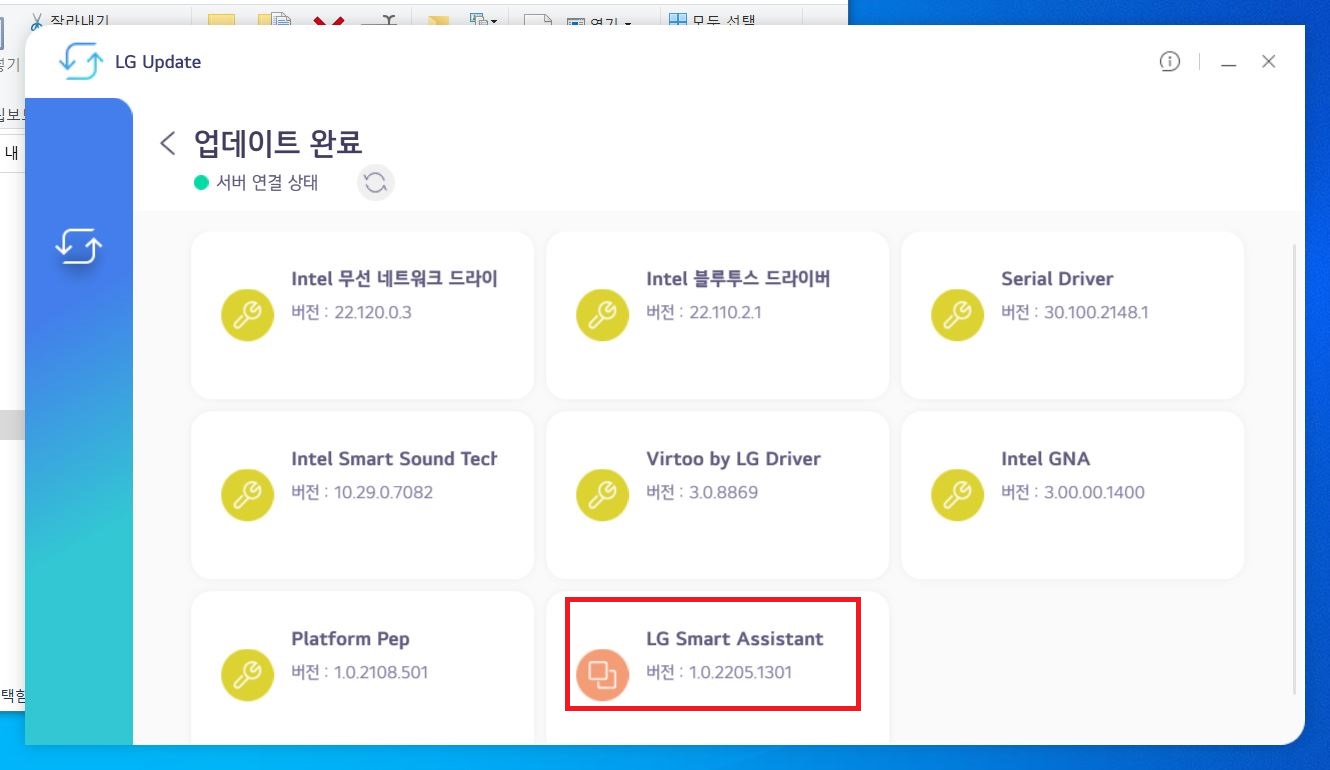Click version text 30.100.2148.1

1096,312
